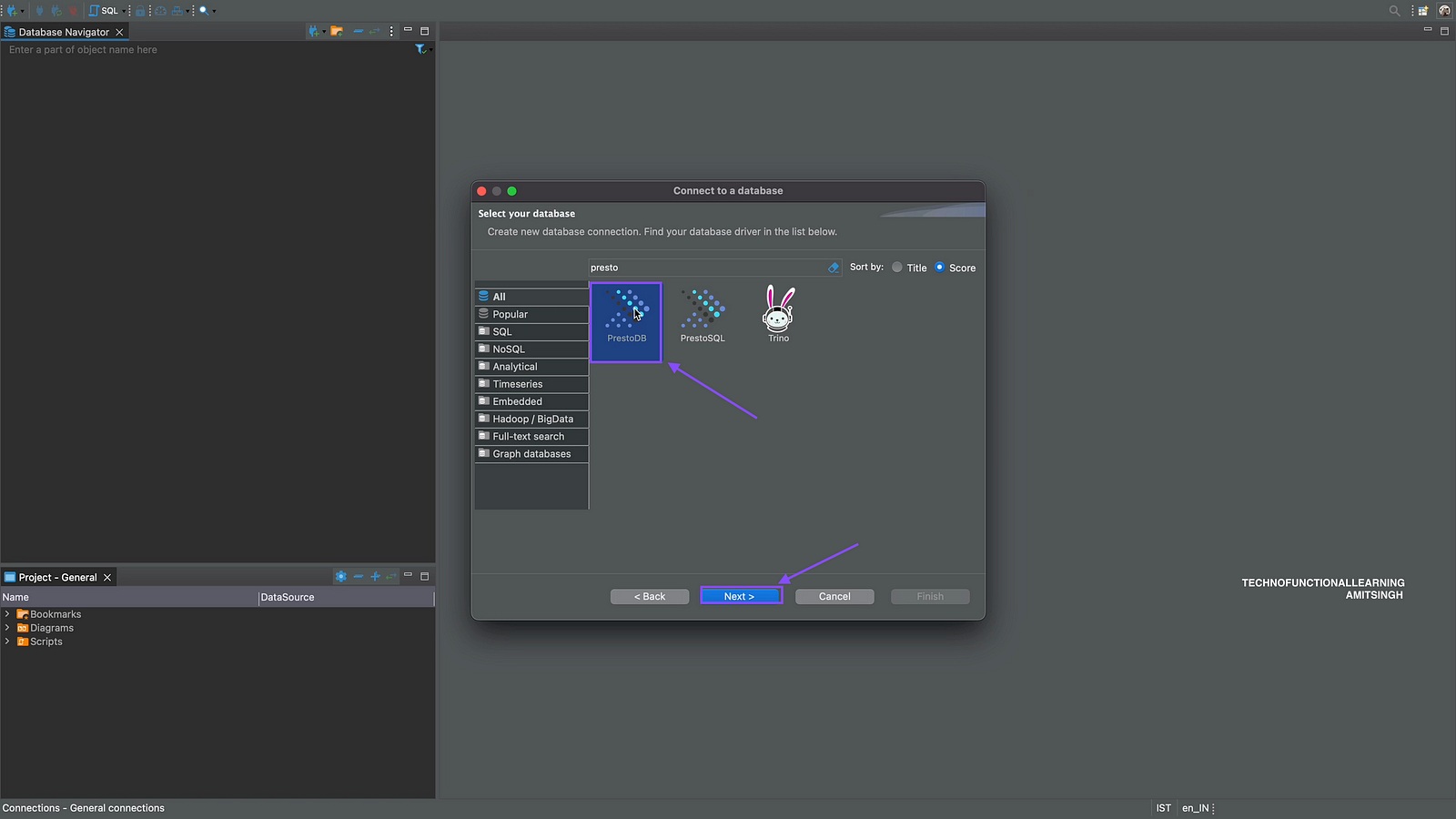Open the SQL editor toolbar icon
1456x819 pixels.
(x=104, y=10)
